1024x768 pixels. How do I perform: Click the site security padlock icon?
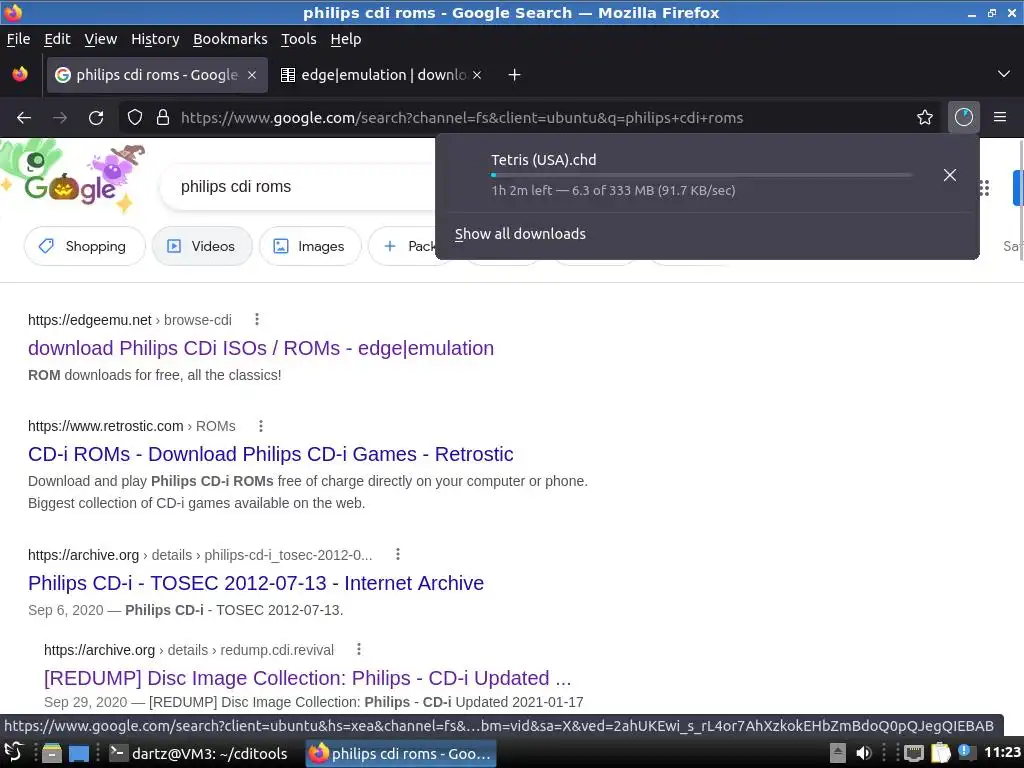click(x=163, y=118)
